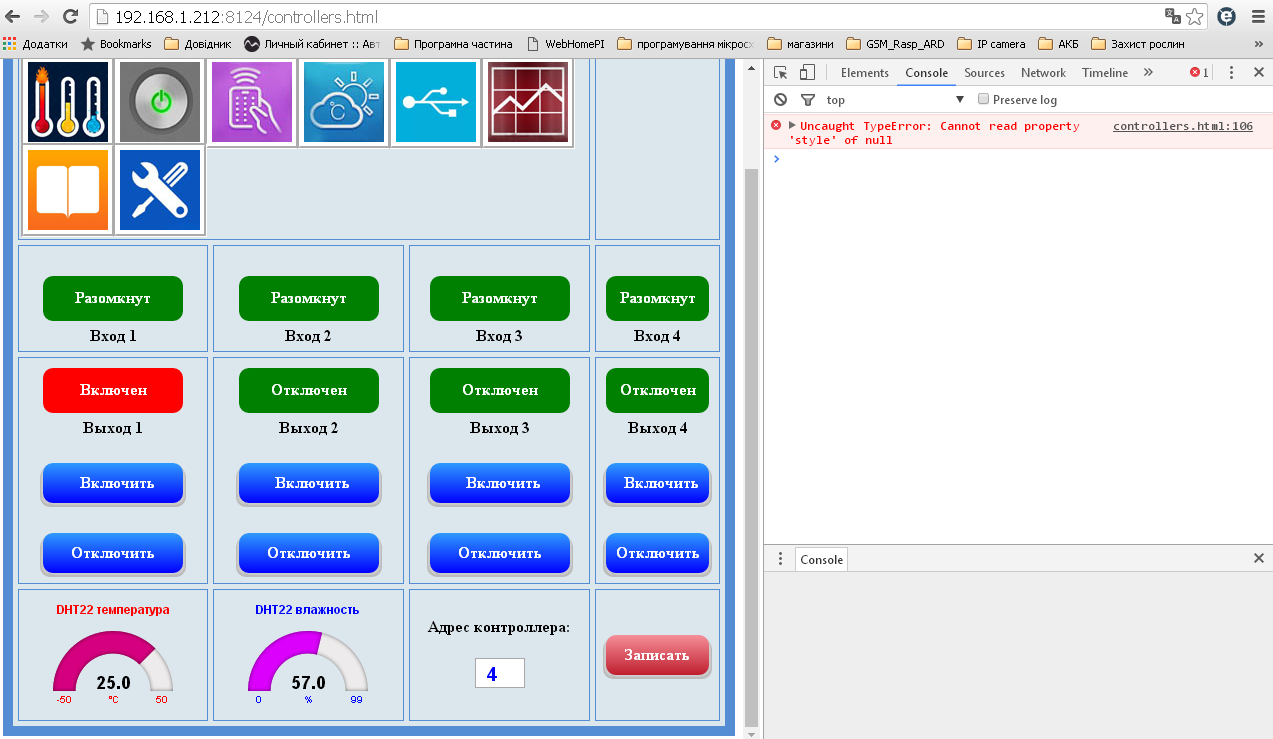
Task: Open the магазини bookmarks folder
Action: (801, 44)
